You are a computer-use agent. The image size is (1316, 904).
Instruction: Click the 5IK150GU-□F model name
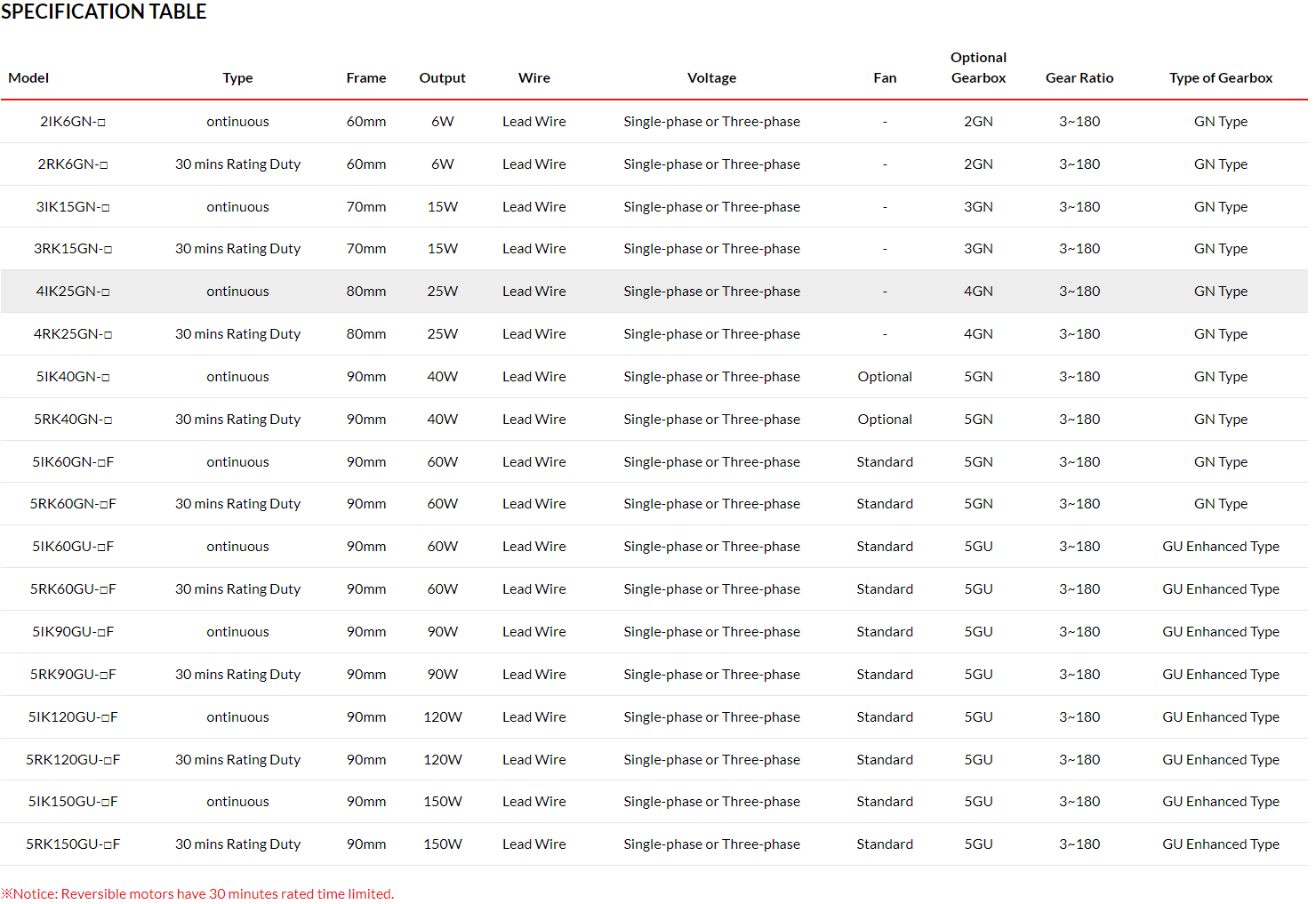[x=73, y=802]
